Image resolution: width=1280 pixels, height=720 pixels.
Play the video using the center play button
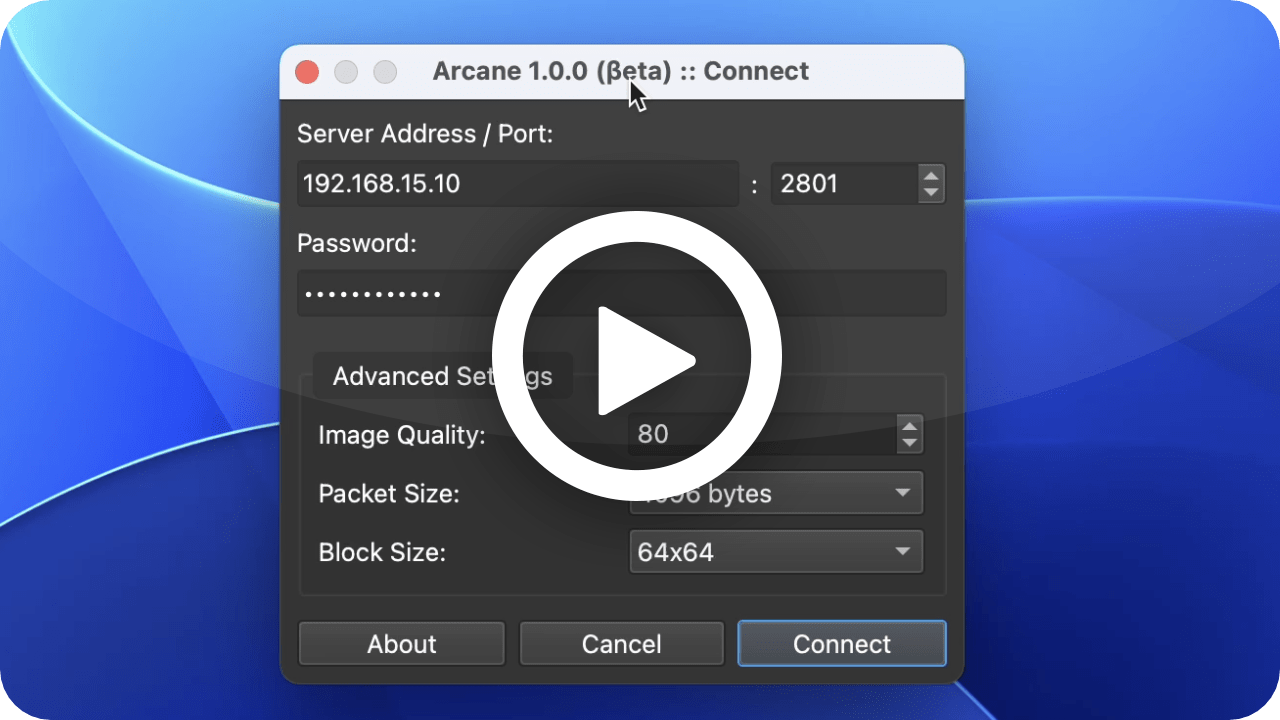coord(637,358)
